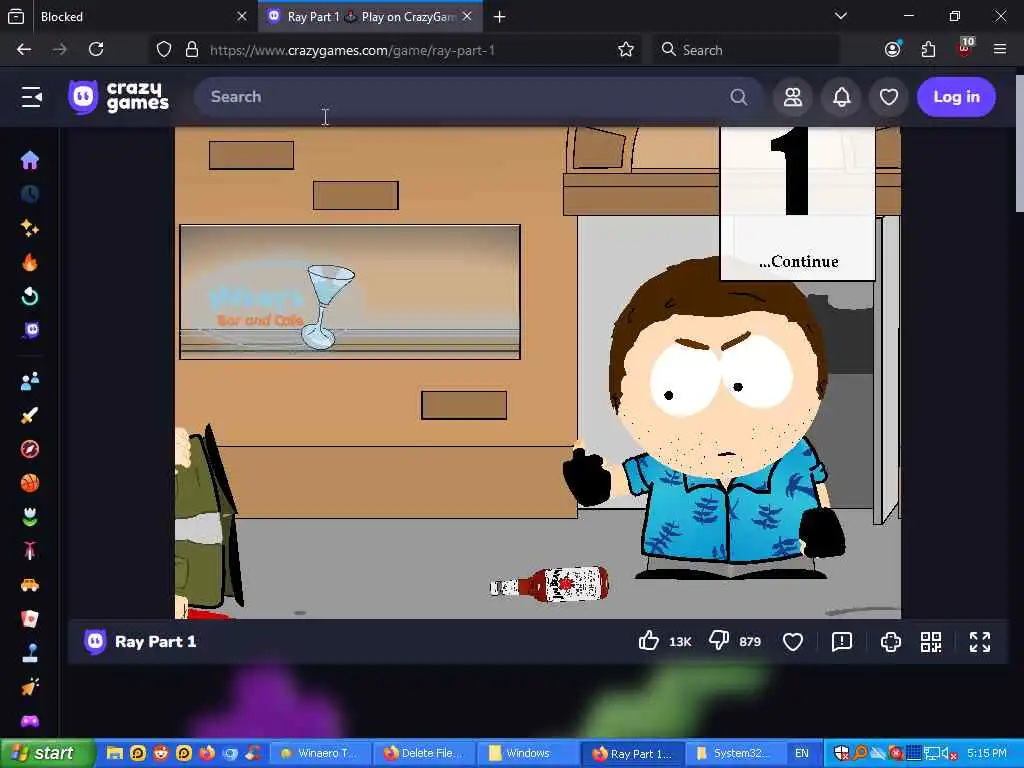Screen dimensions: 1024x768
Task: Open tracking protection shield in address bar
Action: coord(164,50)
